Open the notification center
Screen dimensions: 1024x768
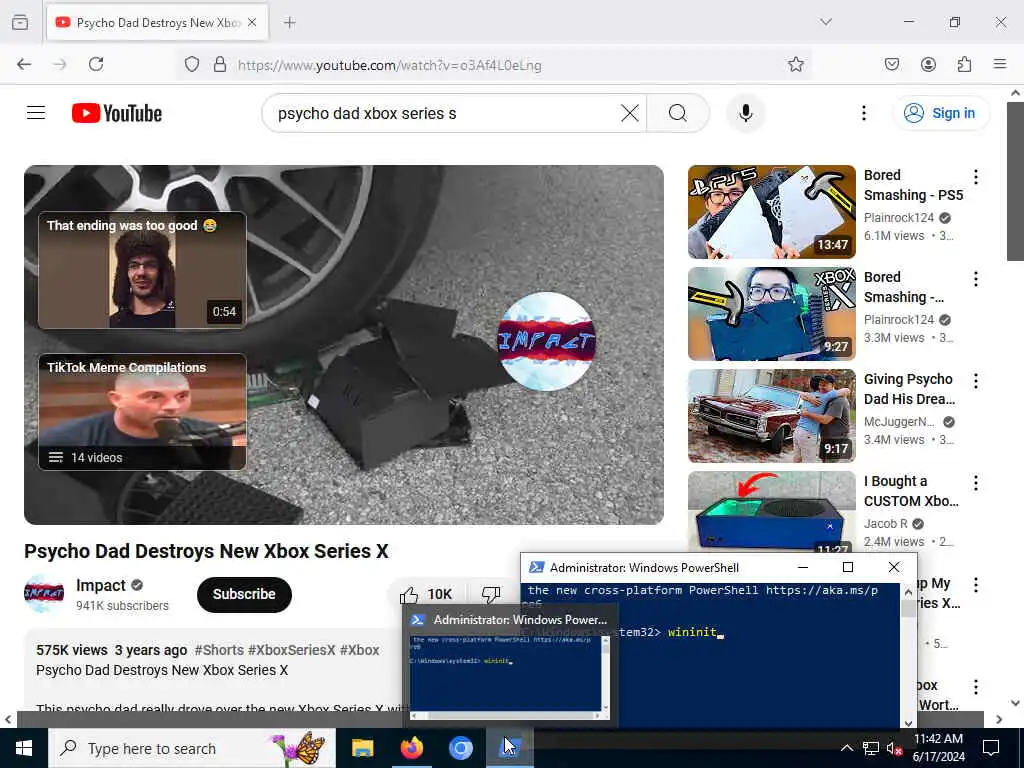pos(991,748)
